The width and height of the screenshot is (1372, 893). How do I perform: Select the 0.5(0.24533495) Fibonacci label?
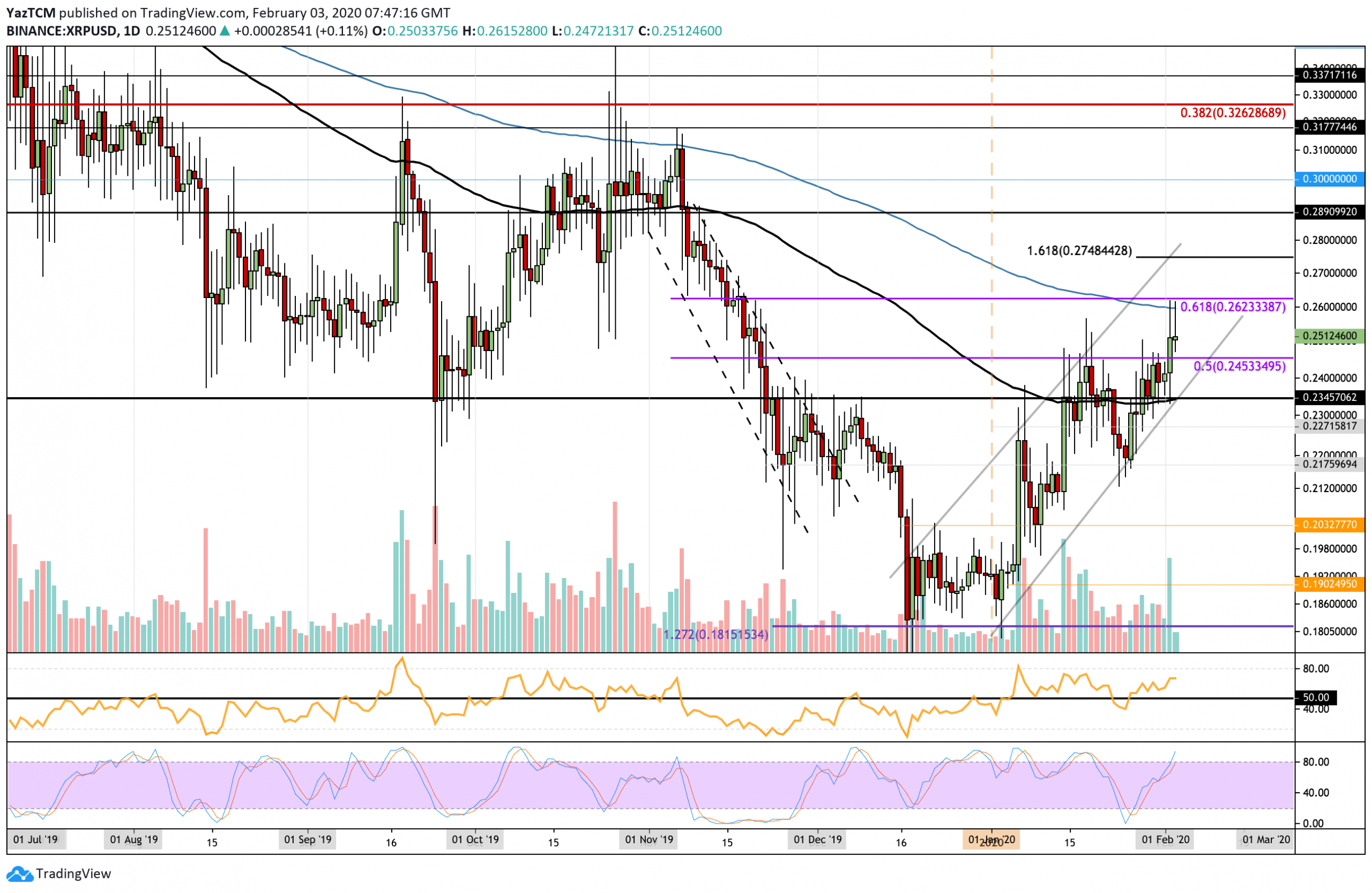pyautogui.click(x=1239, y=366)
